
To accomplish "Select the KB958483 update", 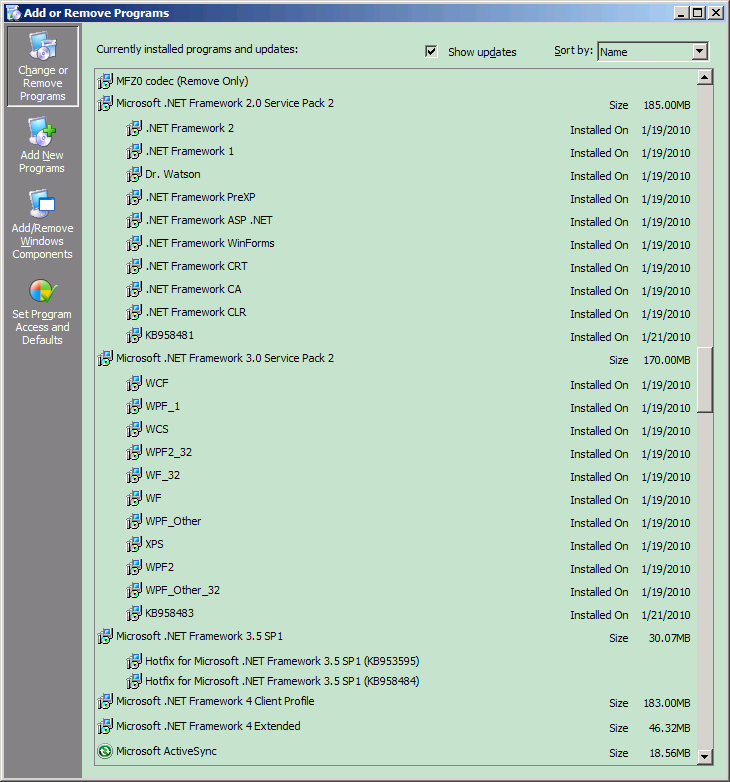I will [x=409, y=613].
